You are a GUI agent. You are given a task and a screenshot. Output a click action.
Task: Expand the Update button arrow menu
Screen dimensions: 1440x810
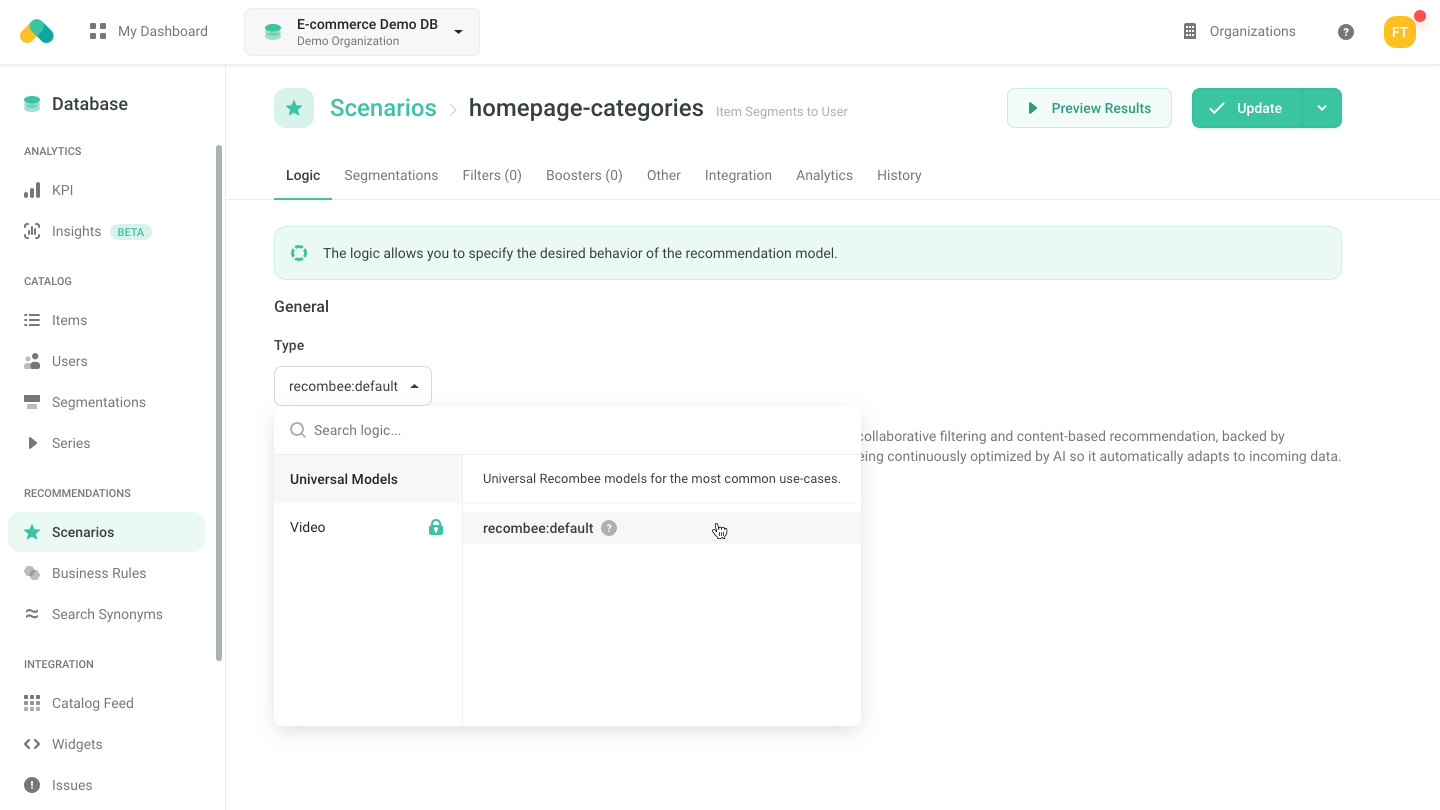click(x=1322, y=108)
